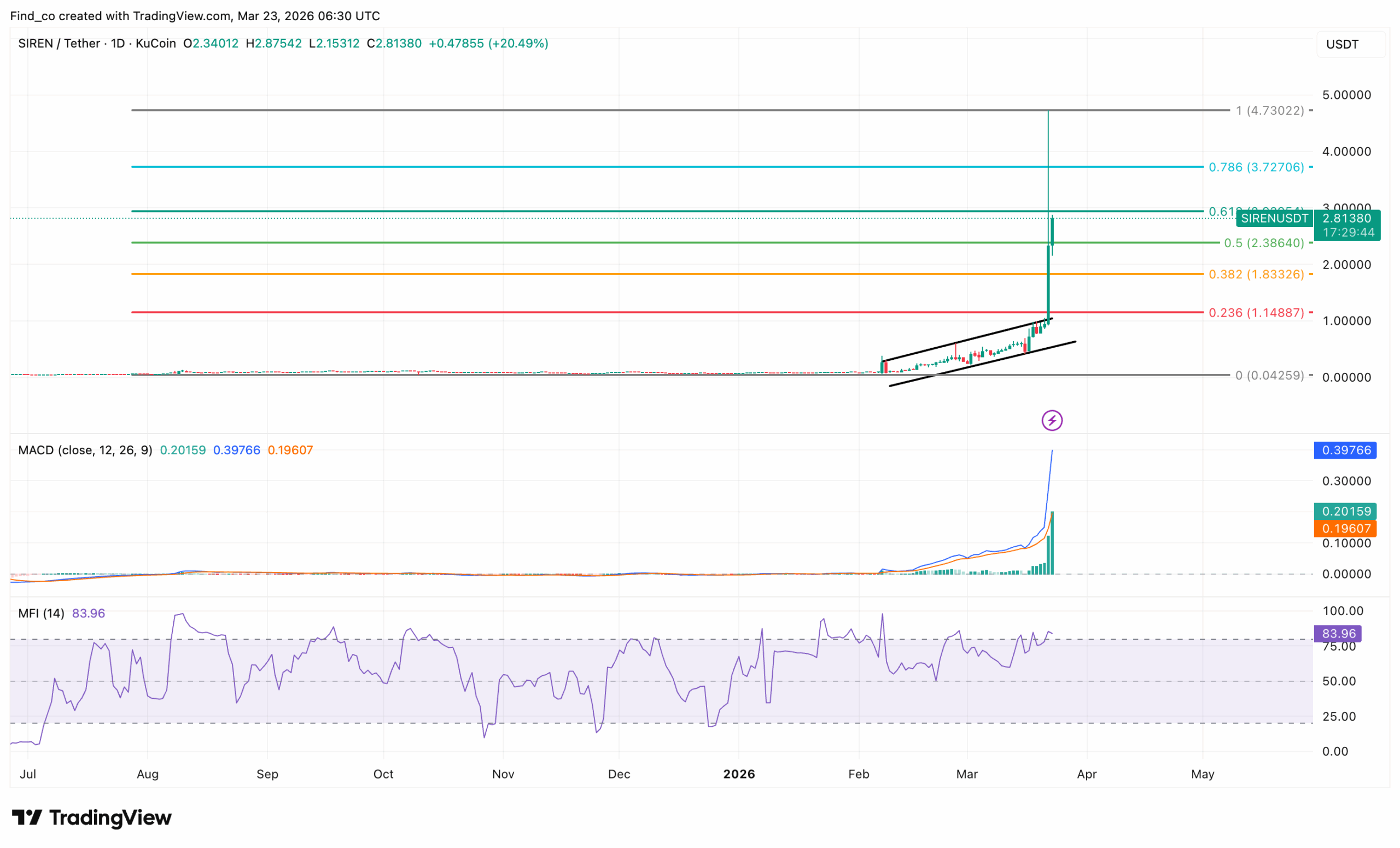The image size is (1400, 848).
Task: Click the 5.00000 price axis label
Action: click(1346, 95)
